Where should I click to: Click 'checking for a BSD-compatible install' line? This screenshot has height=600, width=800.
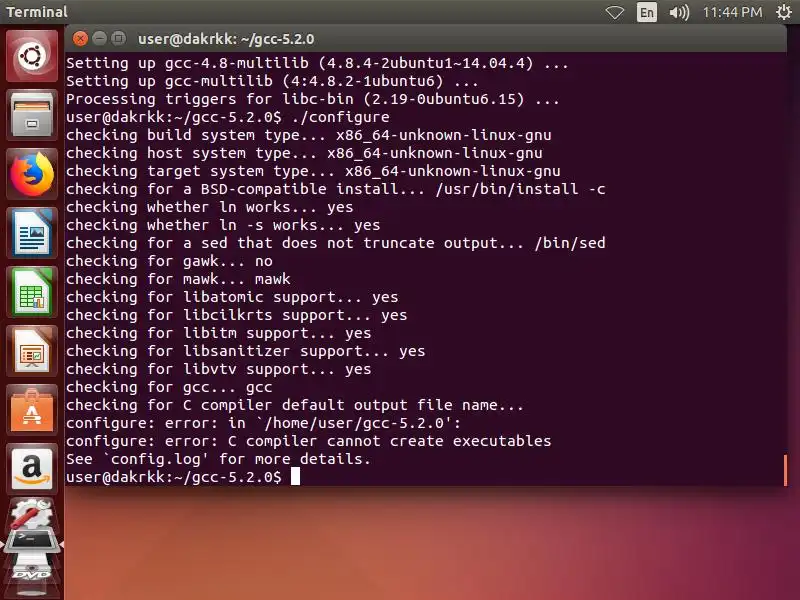click(336, 189)
